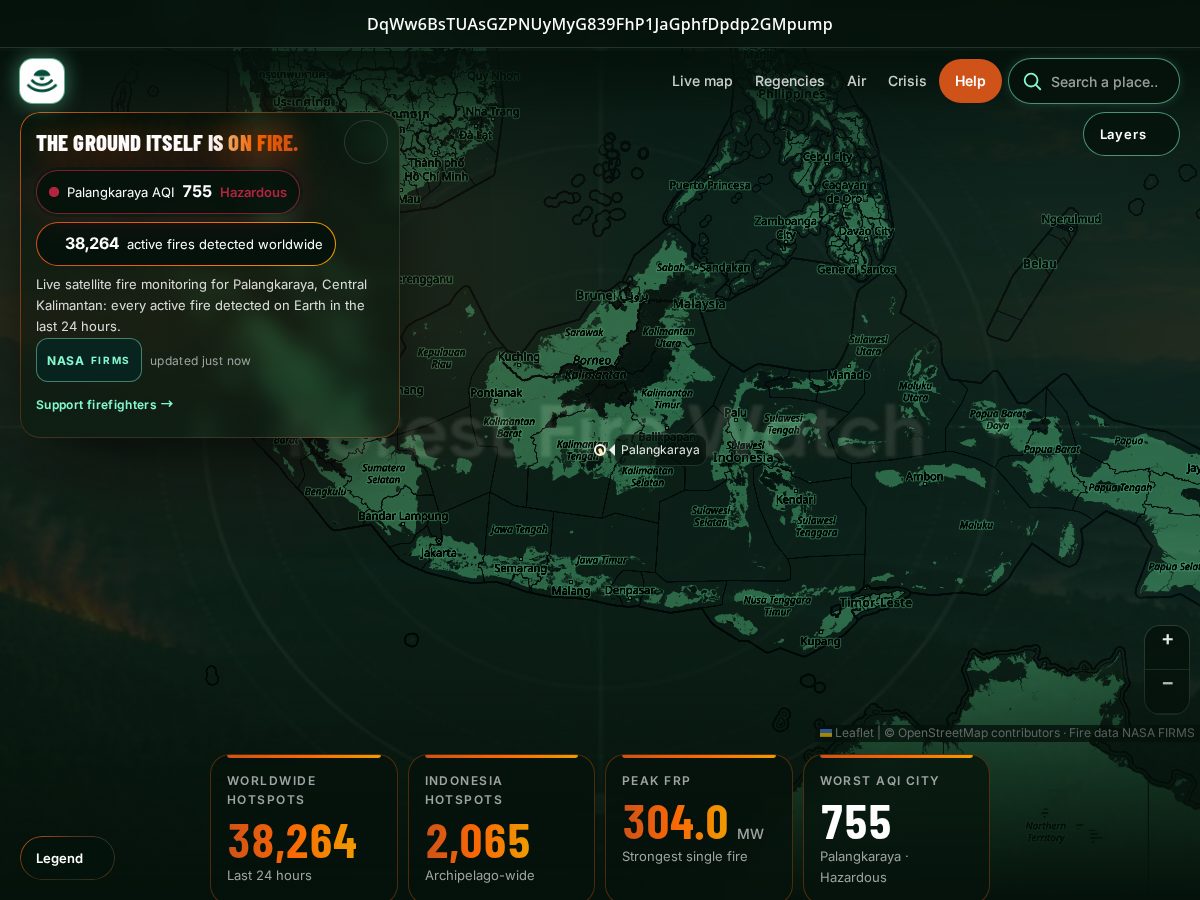The height and width of the screenshot is (900, 1200).
Task: Click the 'Manado' map label
Action: (848, 375)
